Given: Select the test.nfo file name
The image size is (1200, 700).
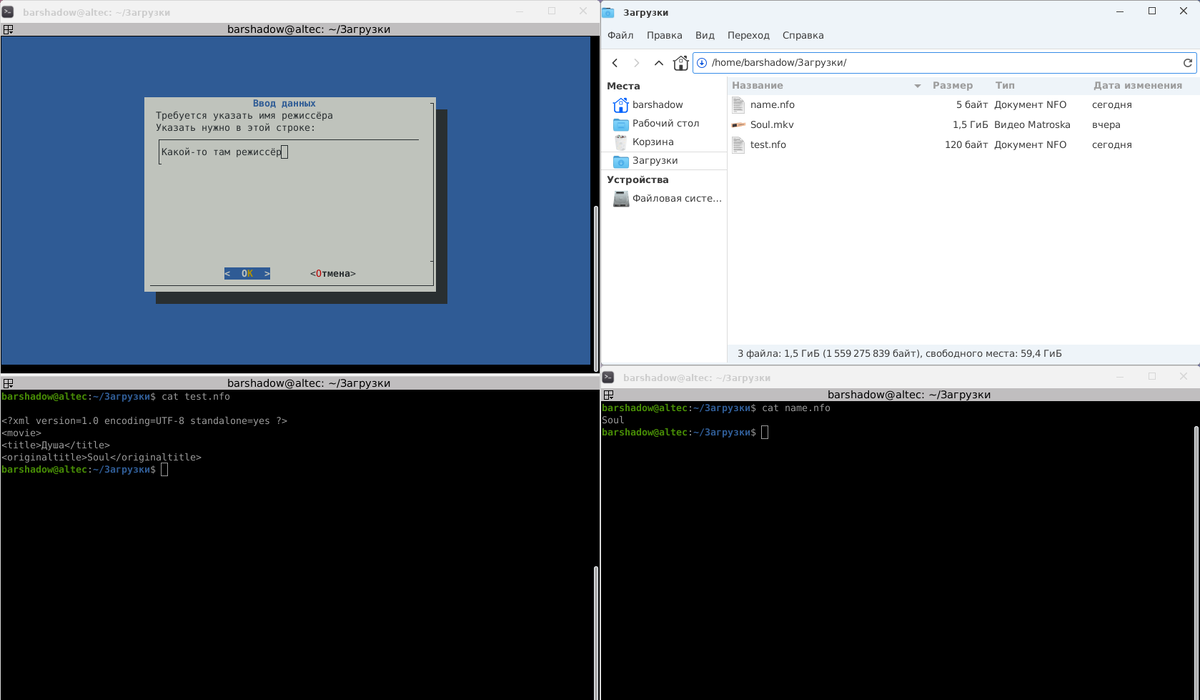Looking at the screenshot, I should 768,145.
